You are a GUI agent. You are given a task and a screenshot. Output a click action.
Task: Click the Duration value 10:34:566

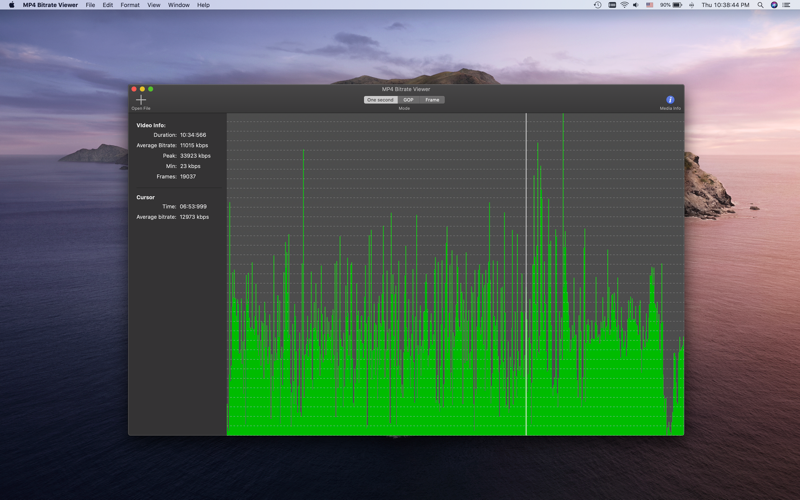193,135
